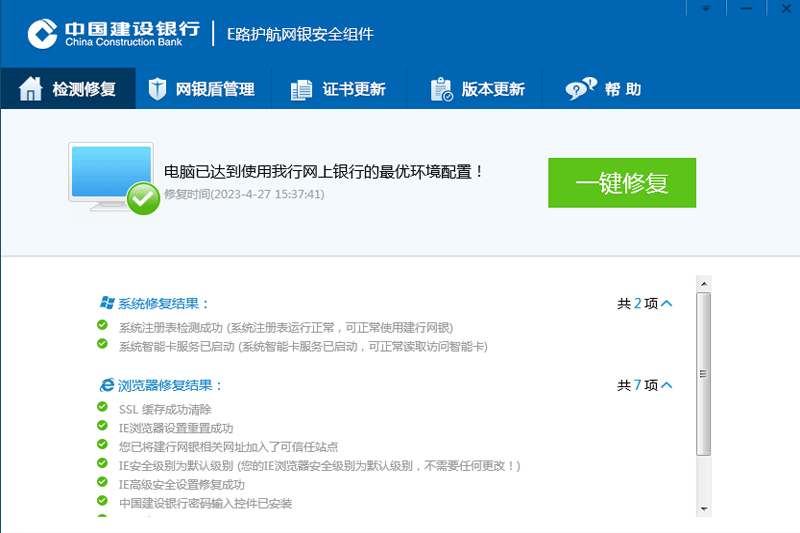Click the green checkmark badge on monitor
The height and width of the screenshot is (533, 800).
143,198
